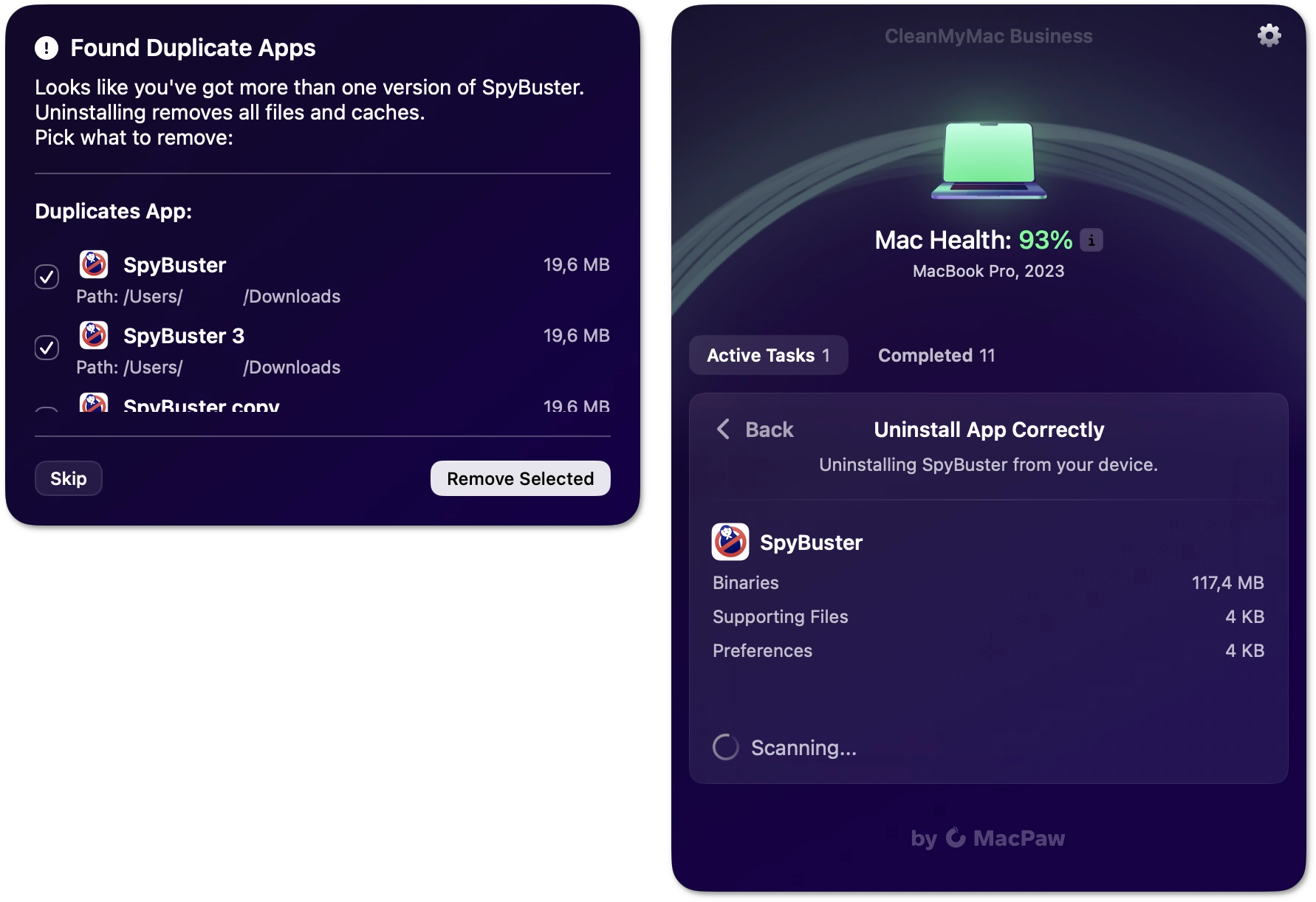
Task: Click the SpyBuster 3 19,6 MB size
Action: [576, 336]
